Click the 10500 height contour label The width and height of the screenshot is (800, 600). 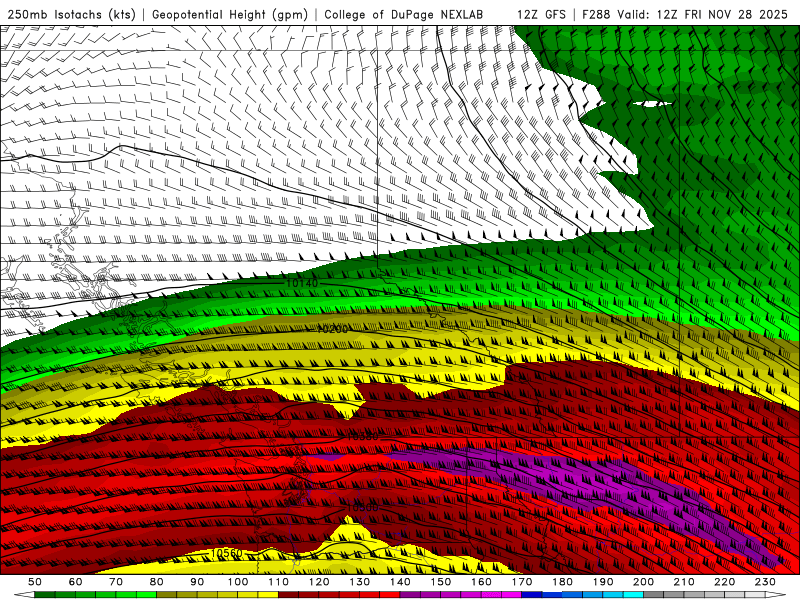click(x=363, y=508)
